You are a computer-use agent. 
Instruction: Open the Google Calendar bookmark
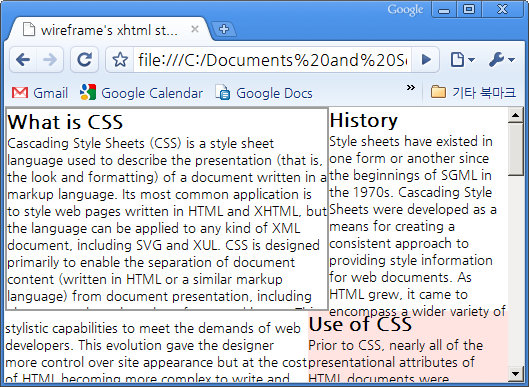(141, 93)
